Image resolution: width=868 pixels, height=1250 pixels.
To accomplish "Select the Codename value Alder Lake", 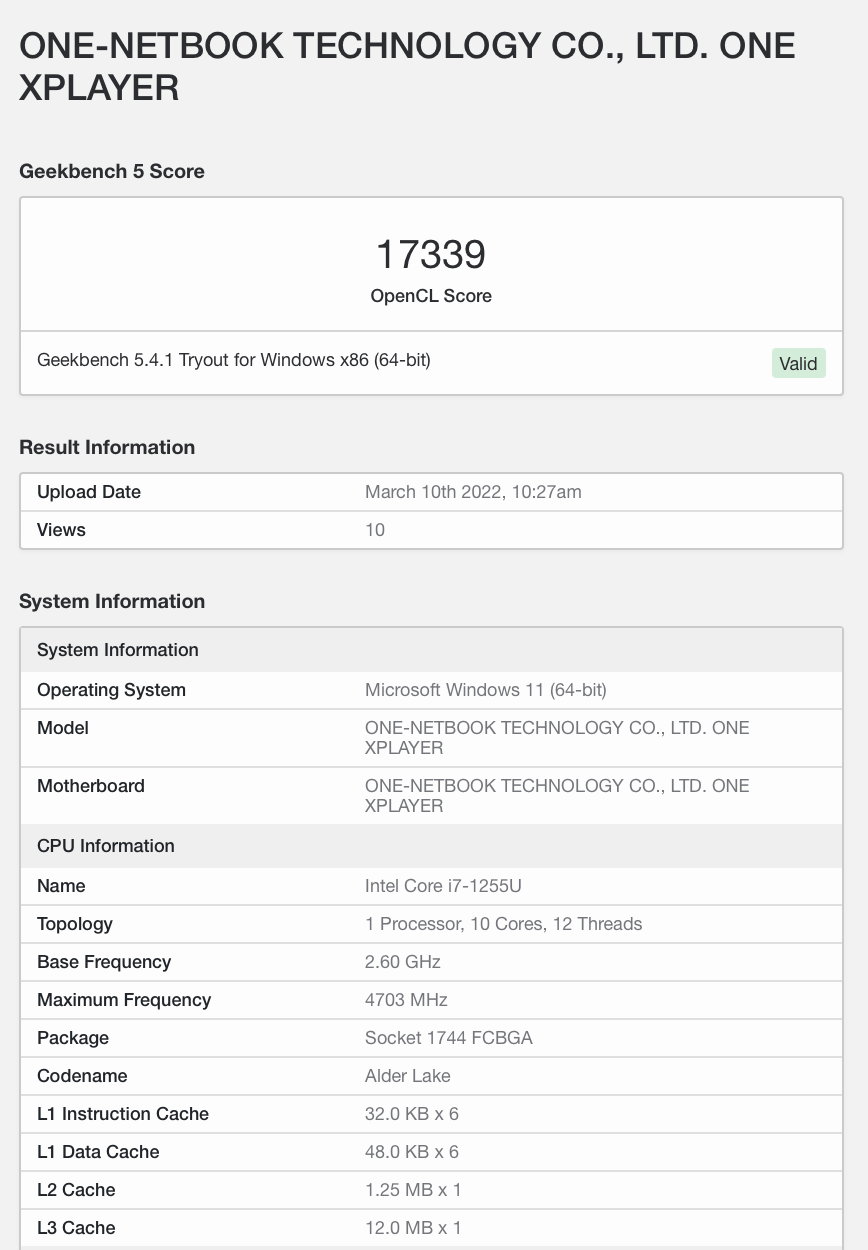I will [408, 1076].
